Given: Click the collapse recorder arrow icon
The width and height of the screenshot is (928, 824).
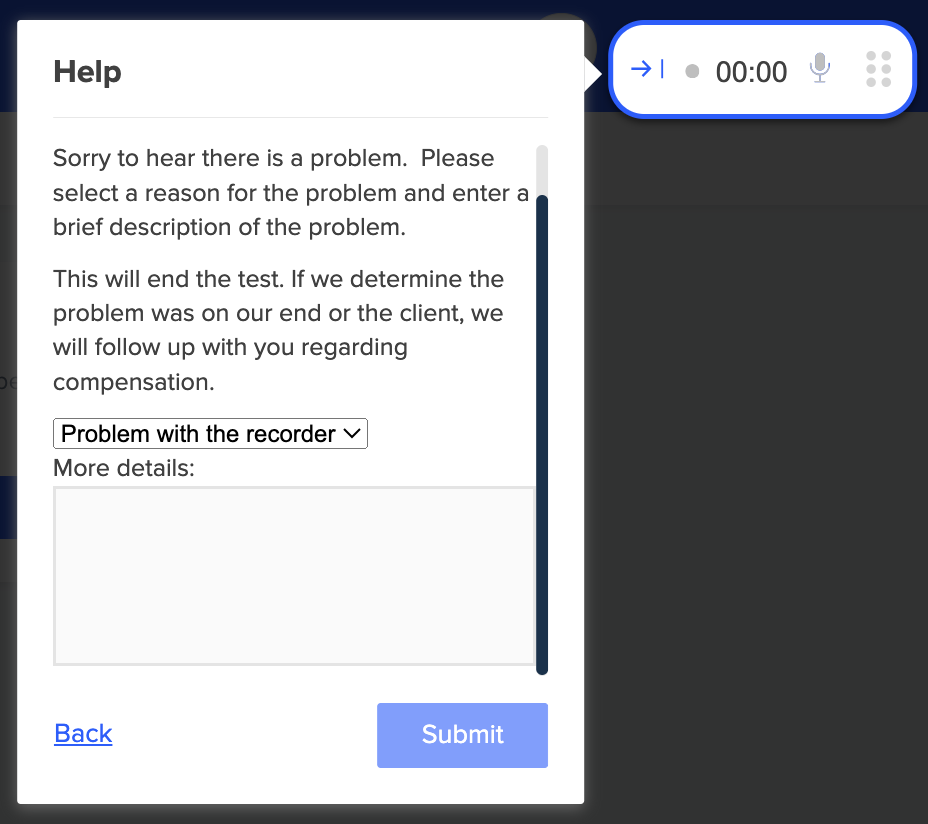Looking at the screenshot, I should 647,69.
